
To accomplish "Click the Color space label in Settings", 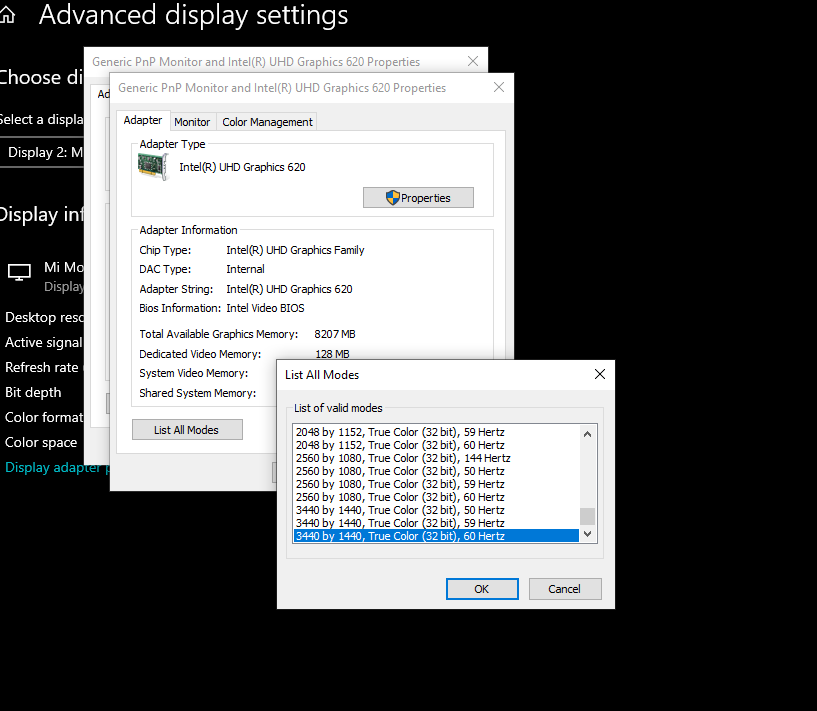I will [x=41, y=442].
